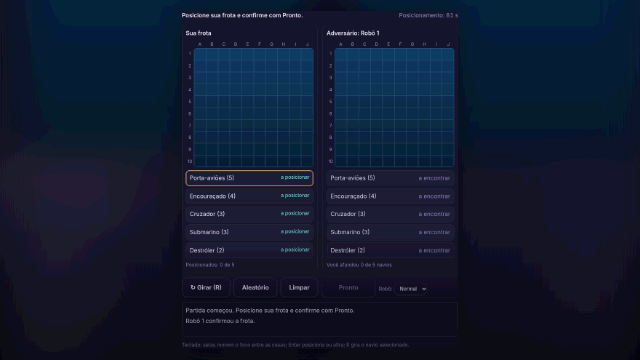
Task: Click cell A1 on the adversary grid
Action: (340, 54)
